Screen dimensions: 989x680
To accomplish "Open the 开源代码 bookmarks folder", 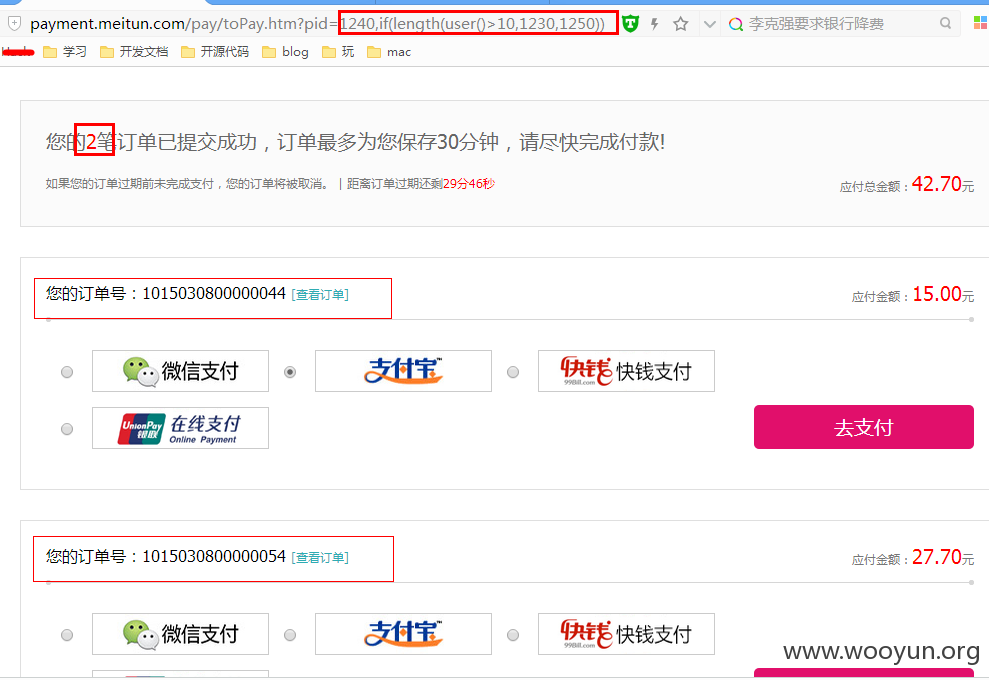I will tap(215, 52).
